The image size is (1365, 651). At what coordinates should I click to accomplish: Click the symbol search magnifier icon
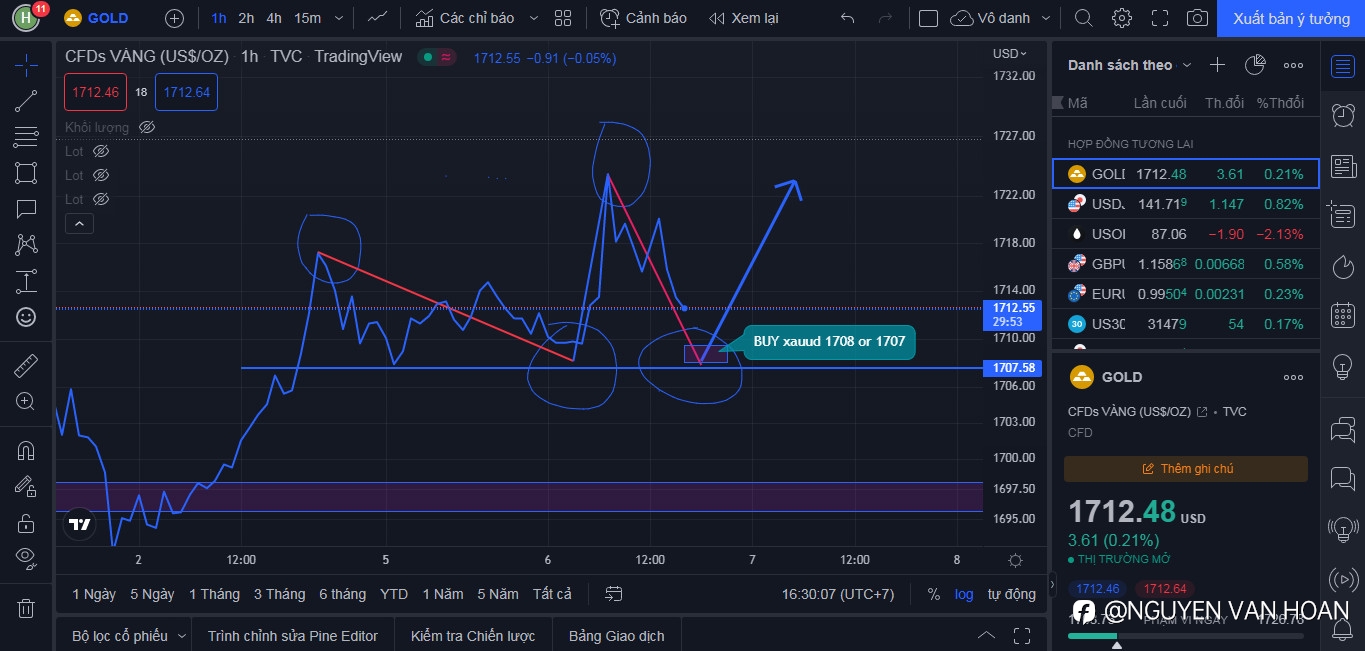(x=1083, y=18)
